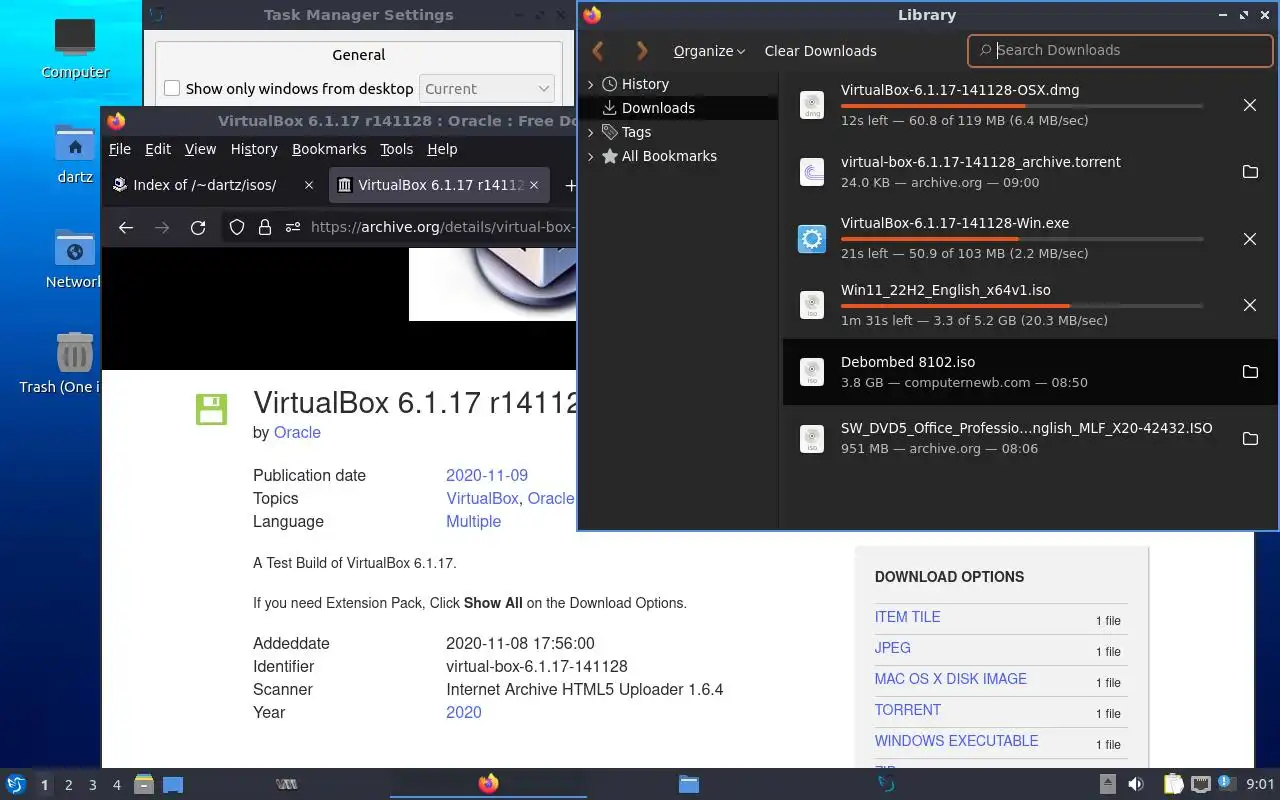1280x800 pixels.
Task: Click the Search Downloads field
Action: click(1120, 50)
